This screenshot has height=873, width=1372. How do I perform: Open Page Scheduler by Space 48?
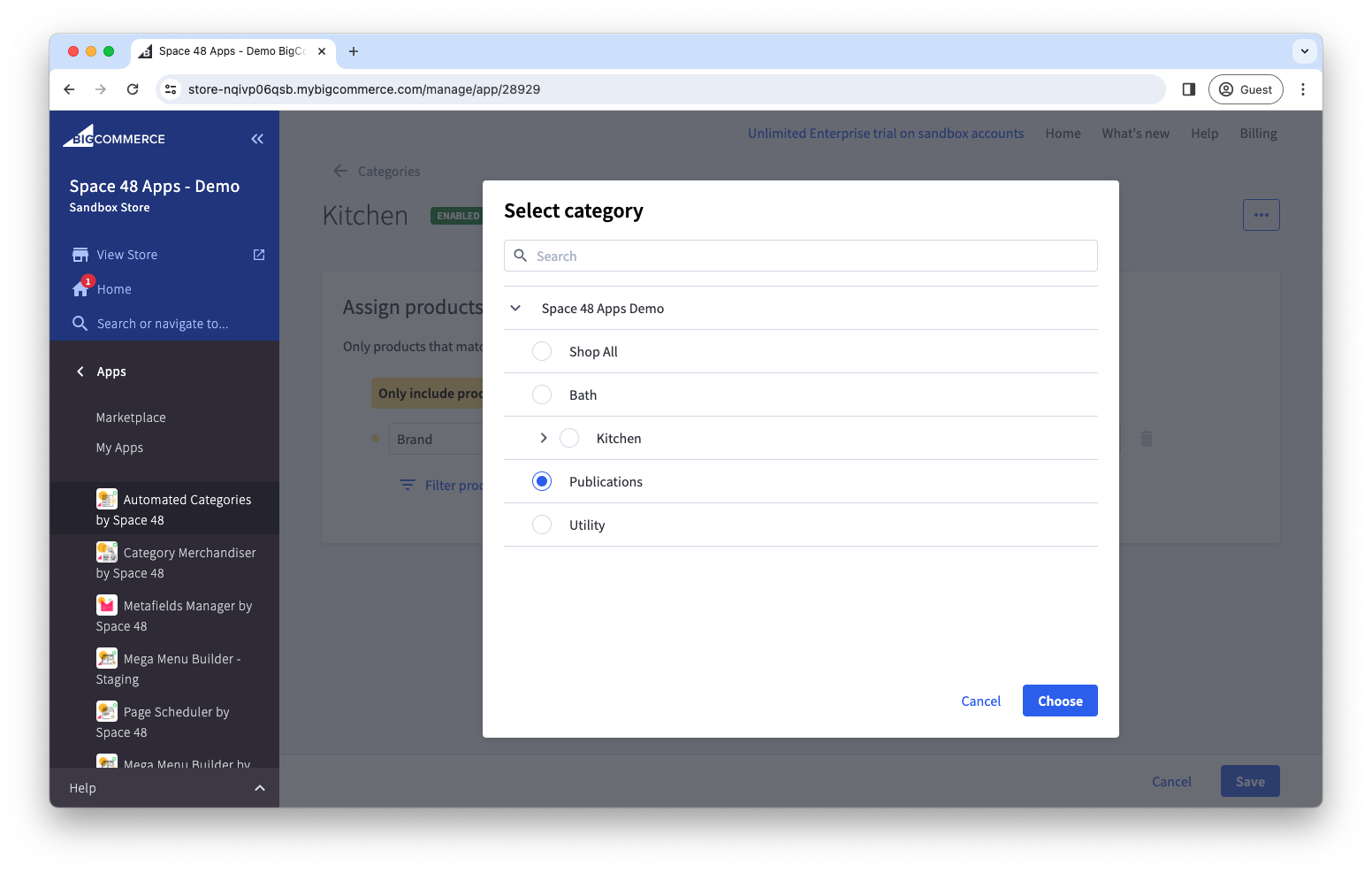tap(163, 722)
